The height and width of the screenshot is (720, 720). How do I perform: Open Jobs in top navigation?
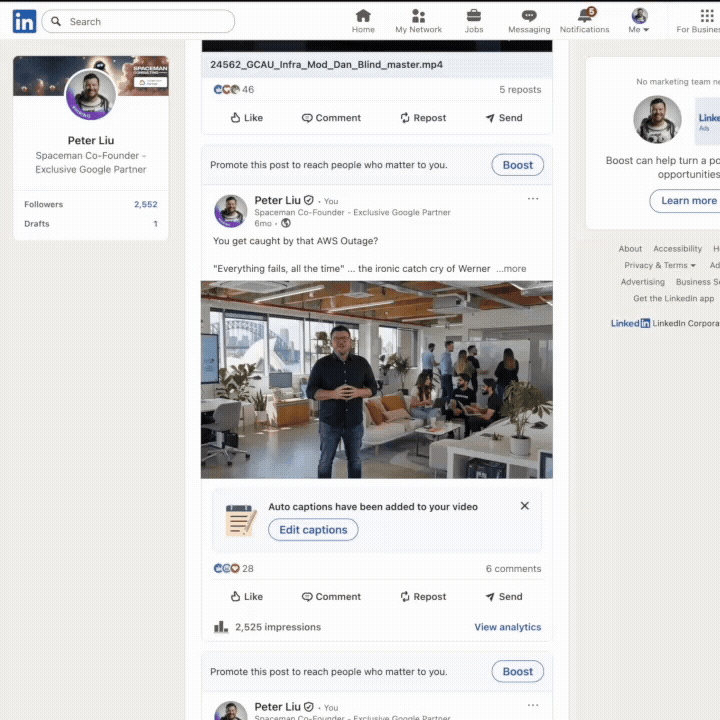(474, 22)
